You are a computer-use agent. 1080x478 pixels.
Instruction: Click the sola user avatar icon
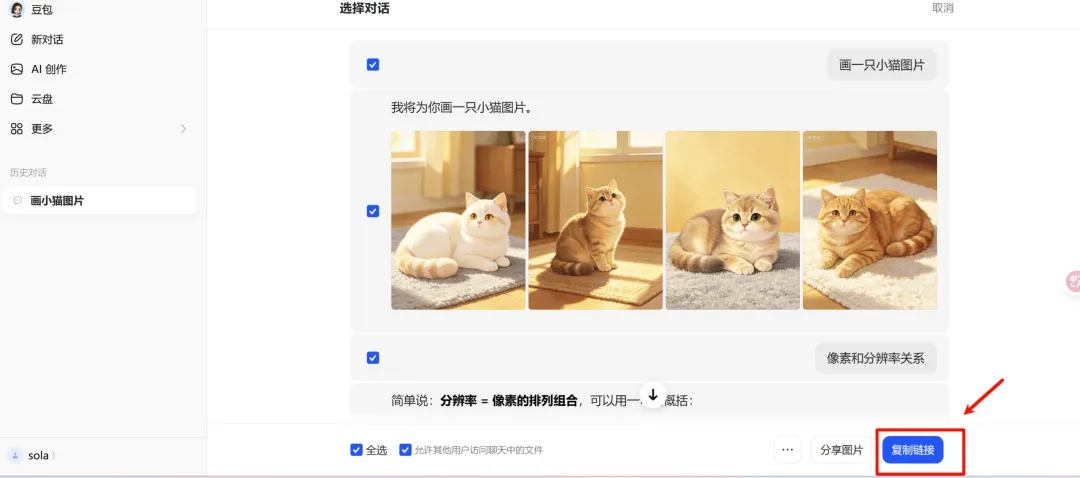coord(15,455)
